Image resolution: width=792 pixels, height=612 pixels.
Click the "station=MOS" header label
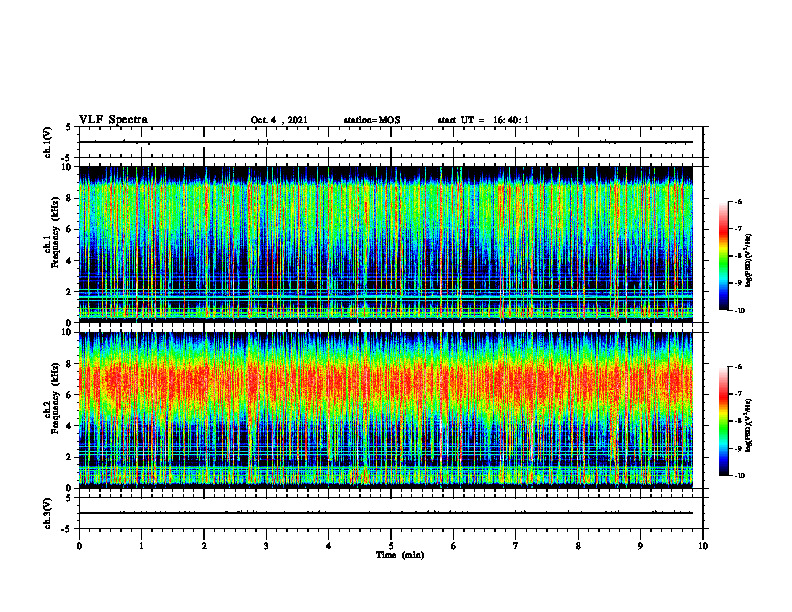(x=372, y=120)
